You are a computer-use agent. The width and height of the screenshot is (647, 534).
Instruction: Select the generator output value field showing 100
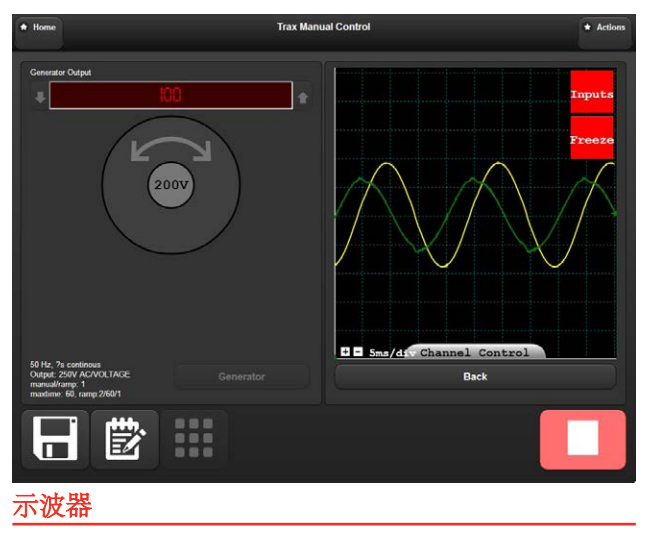(170, 96)
